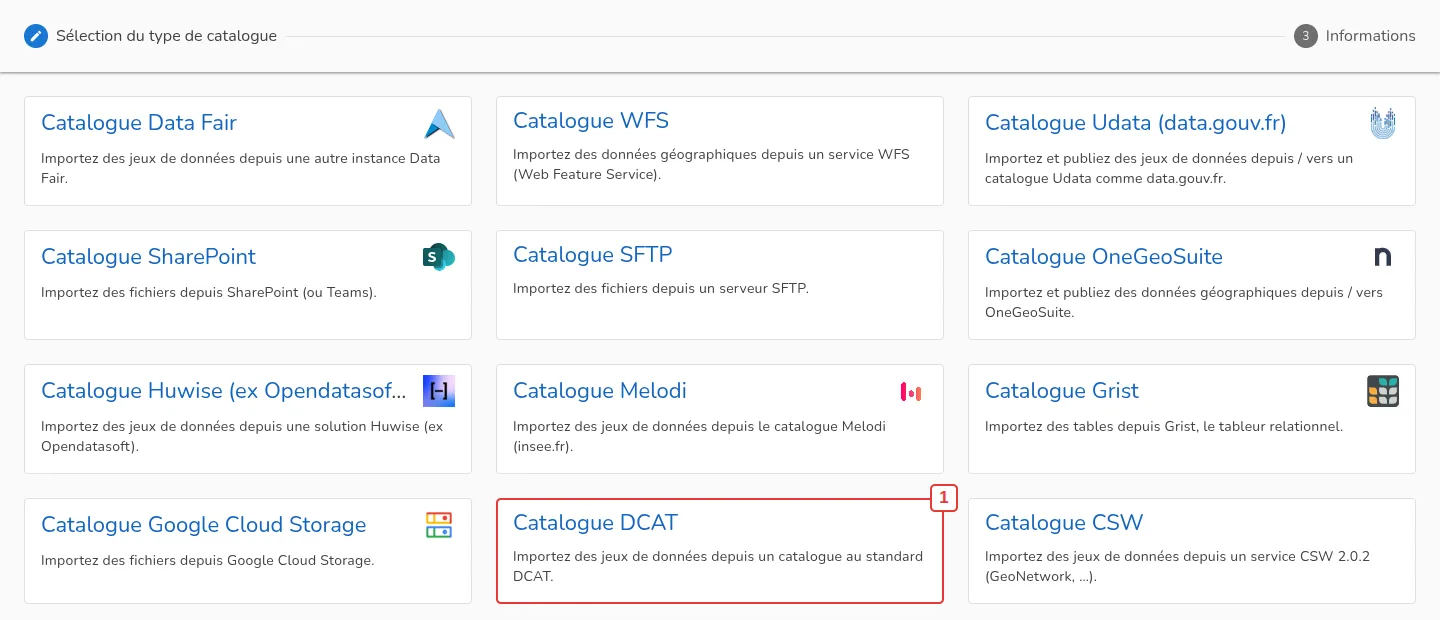This screenshot has width=1440, height=620.
Task: Choose Catalogue Udata (data.gouv.fr) title
Action: 1136,123
